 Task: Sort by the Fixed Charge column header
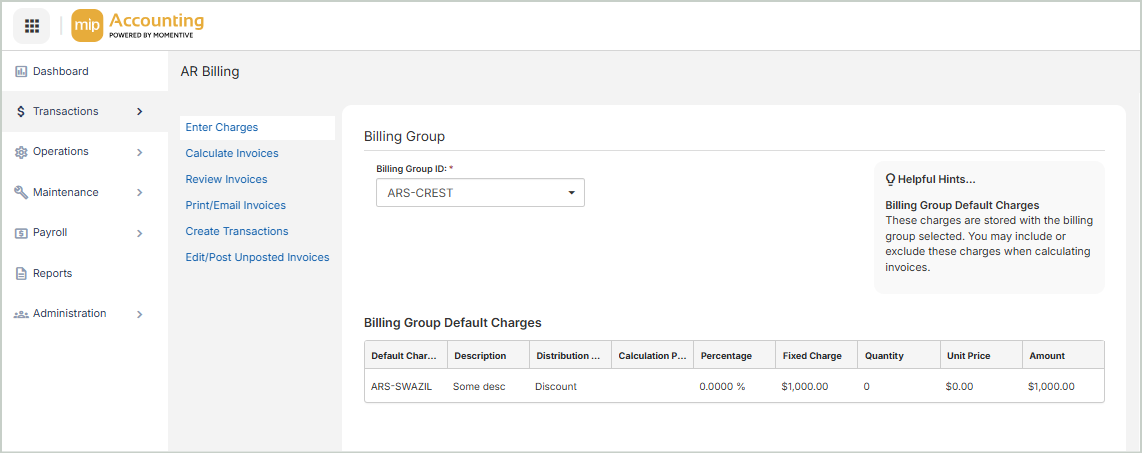point(811,356)
